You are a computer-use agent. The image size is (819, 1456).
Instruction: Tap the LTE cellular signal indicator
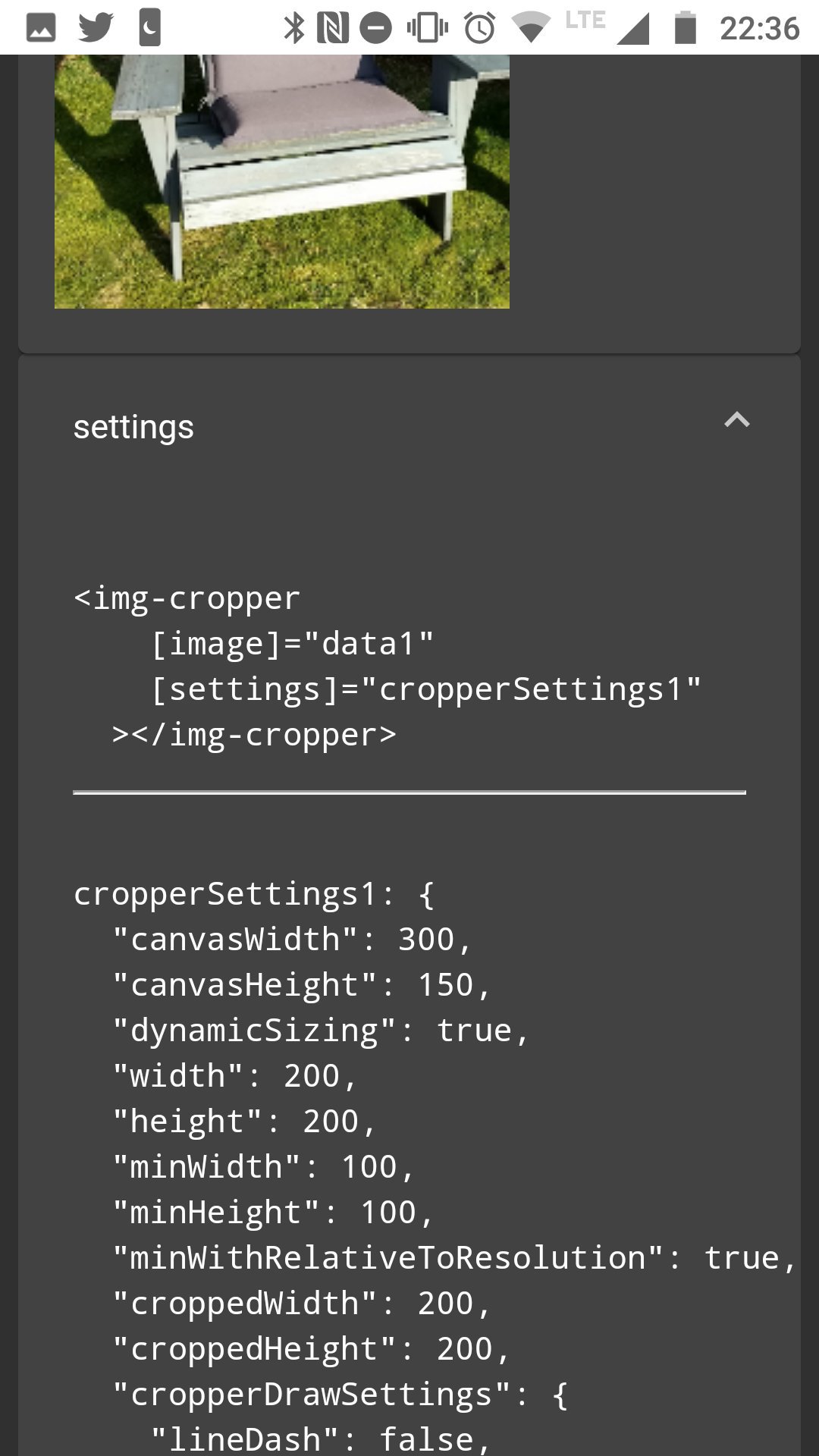coord(607,27)
